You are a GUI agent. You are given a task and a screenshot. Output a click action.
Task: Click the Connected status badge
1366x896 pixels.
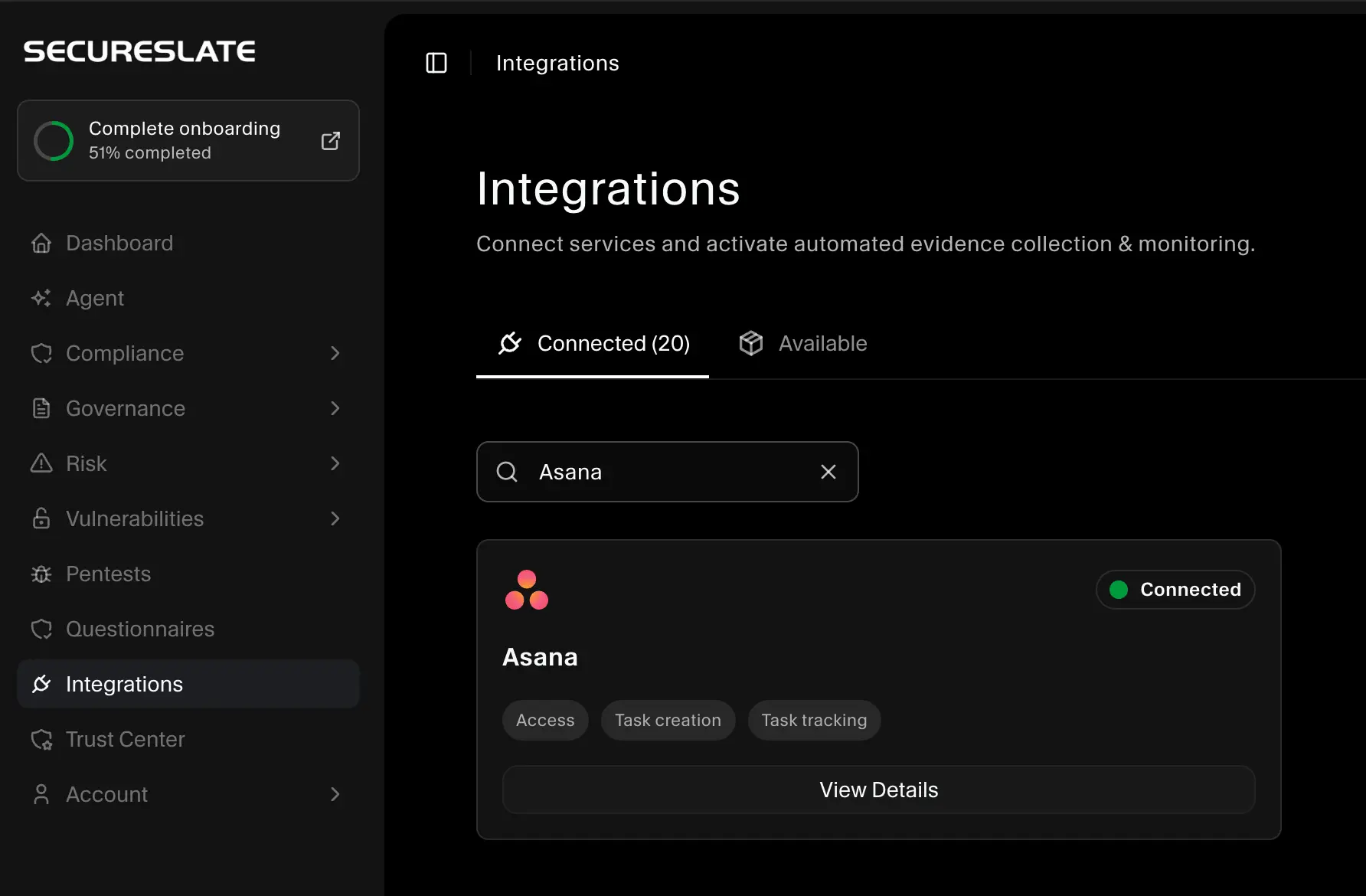click(x=1175, y=590)
